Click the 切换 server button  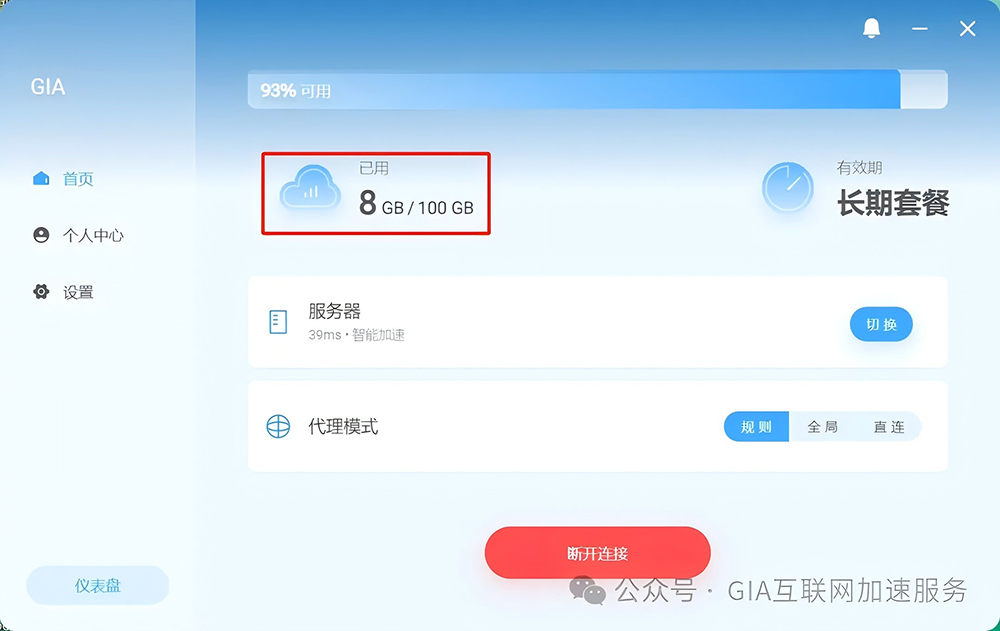pyautogui.click(x=881, y=324)
